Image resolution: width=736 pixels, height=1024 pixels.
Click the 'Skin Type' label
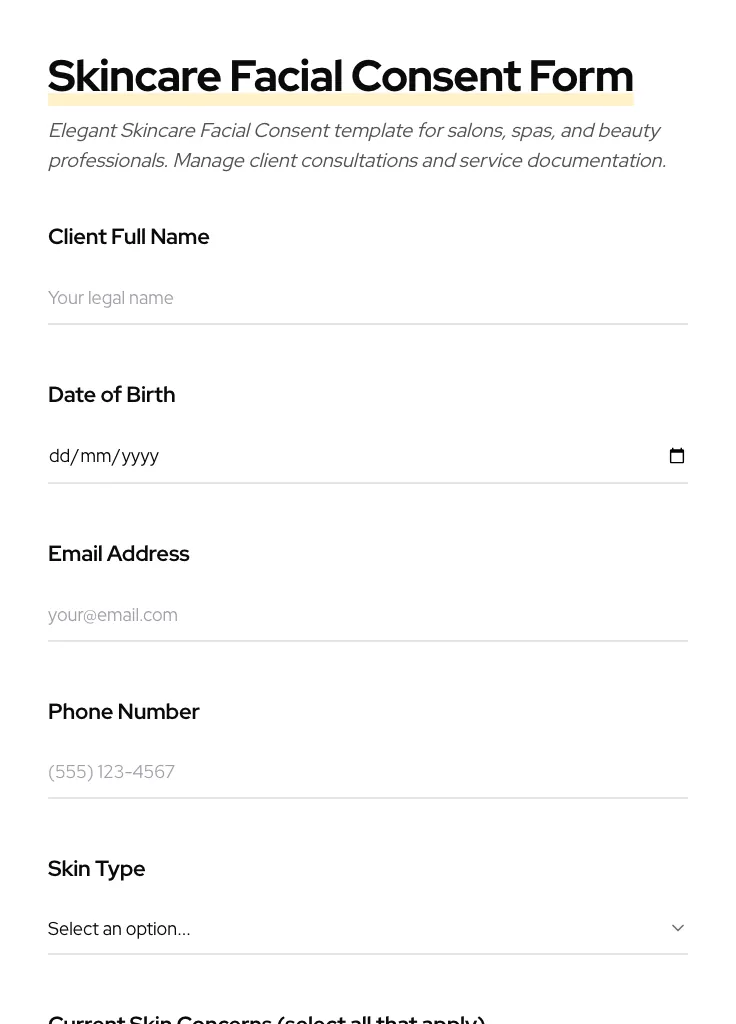(x=97, y=869)
